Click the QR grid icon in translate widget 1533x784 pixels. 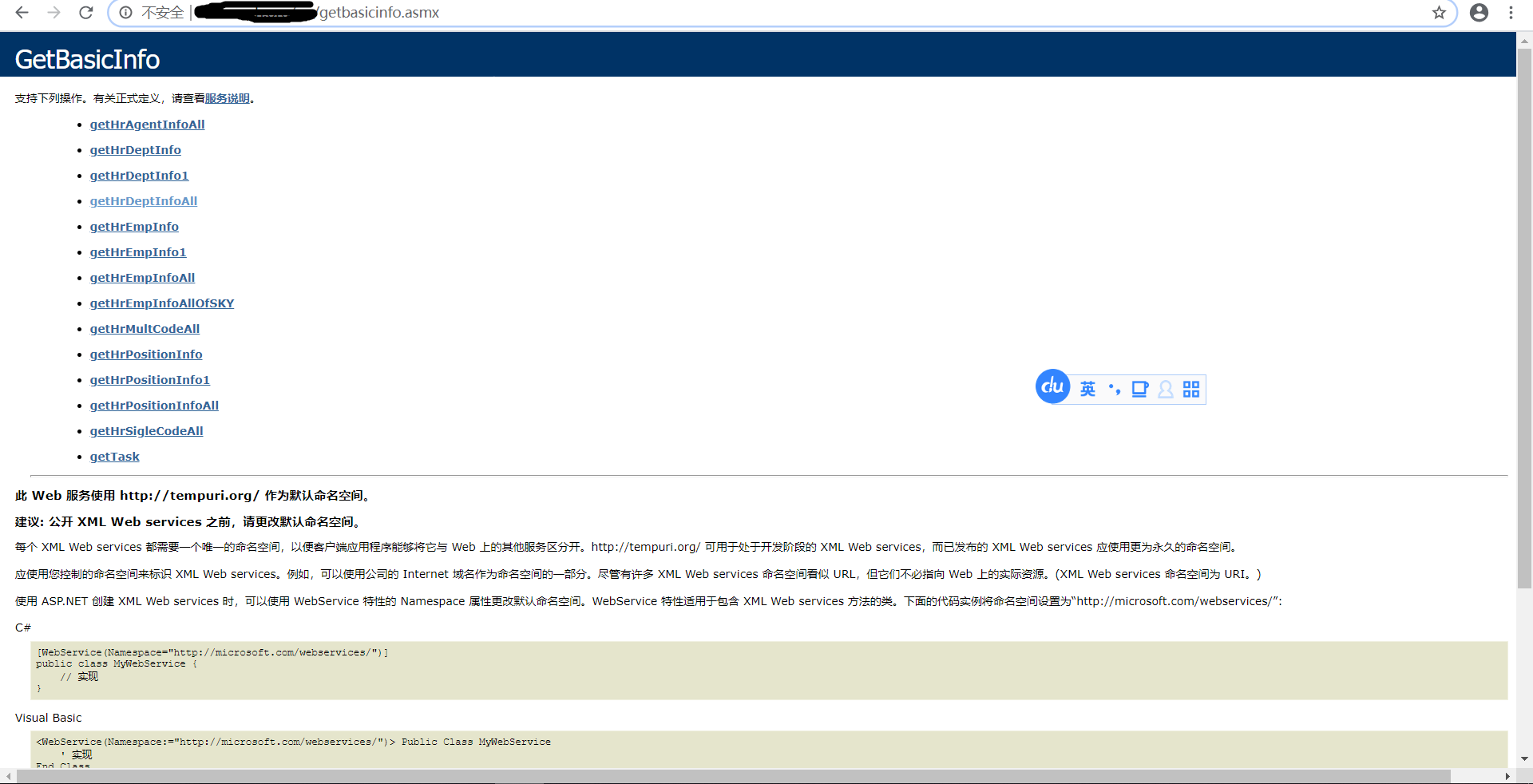[x=1190, y=389]
